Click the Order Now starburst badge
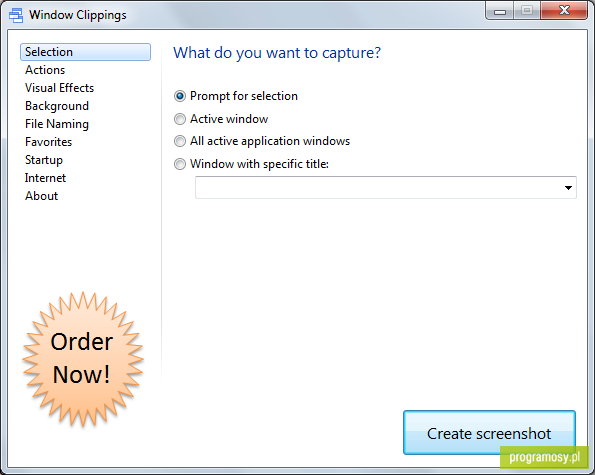This screenshot has height=475, width=595. [x=83, y=359]
